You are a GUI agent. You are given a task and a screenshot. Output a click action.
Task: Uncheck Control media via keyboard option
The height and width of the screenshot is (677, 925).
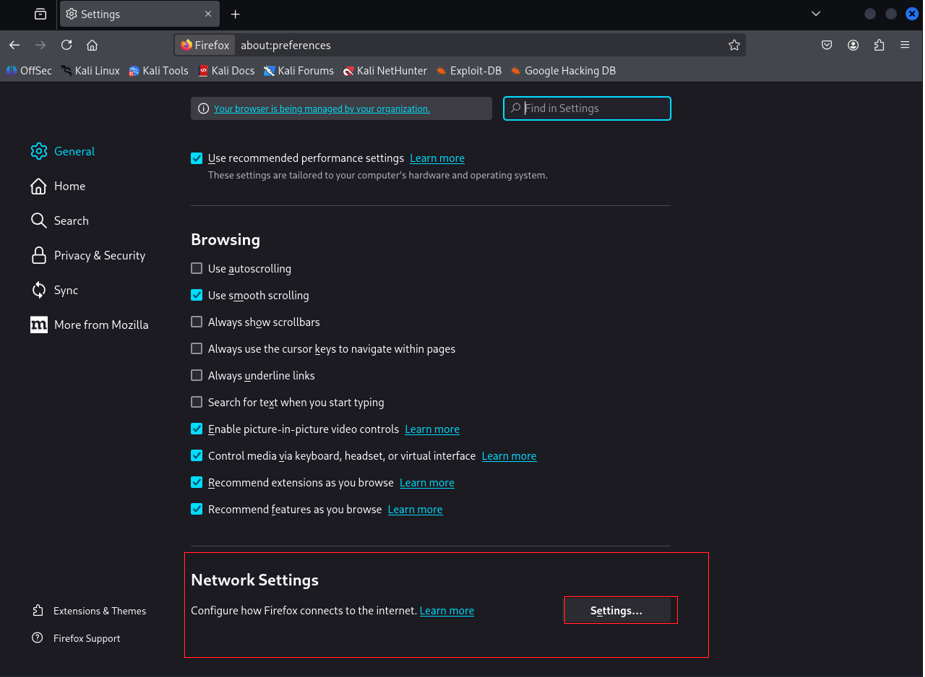pos(196,456)
